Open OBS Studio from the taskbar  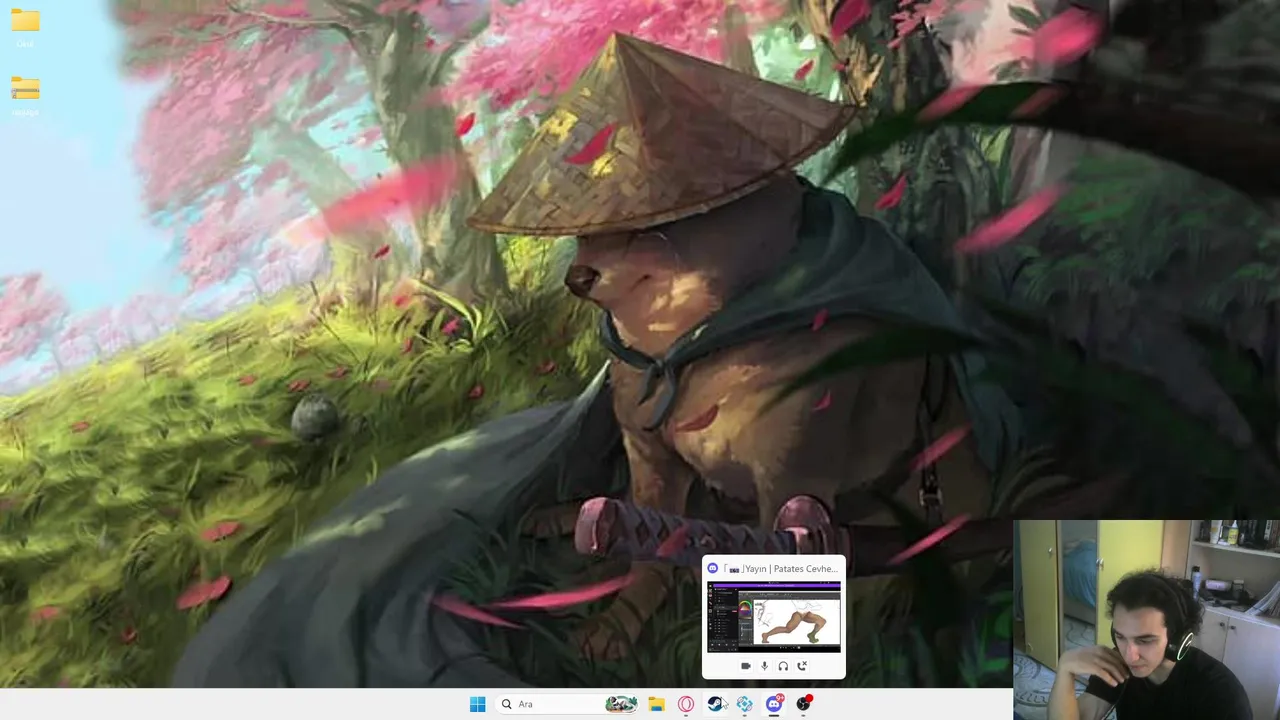point(803,704)
